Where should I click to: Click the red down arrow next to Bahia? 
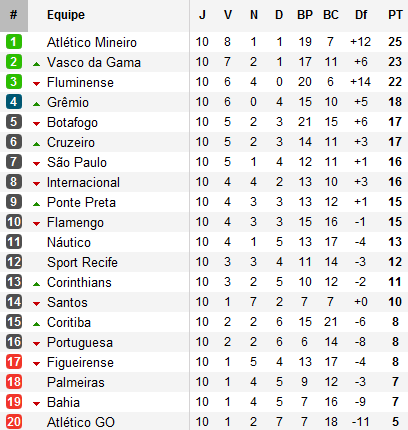coord(37,404)
